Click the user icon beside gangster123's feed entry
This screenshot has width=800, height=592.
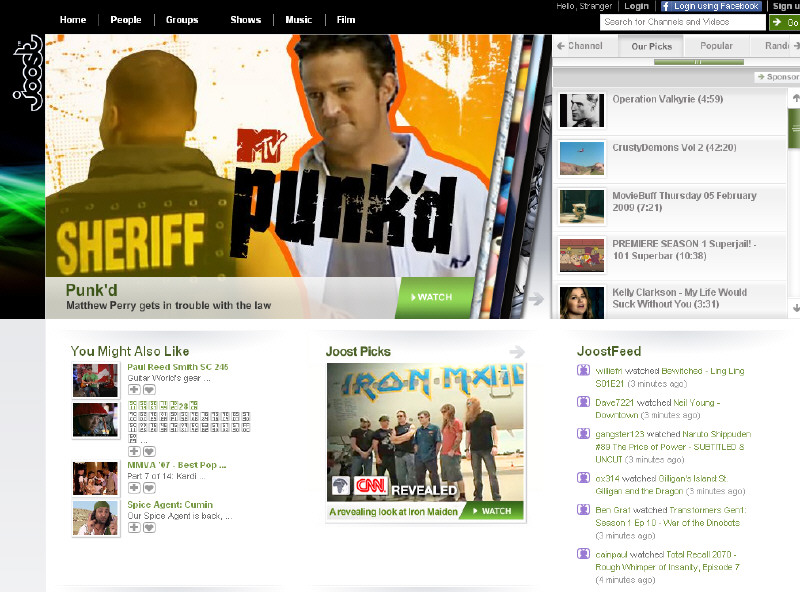pos(583,433)
